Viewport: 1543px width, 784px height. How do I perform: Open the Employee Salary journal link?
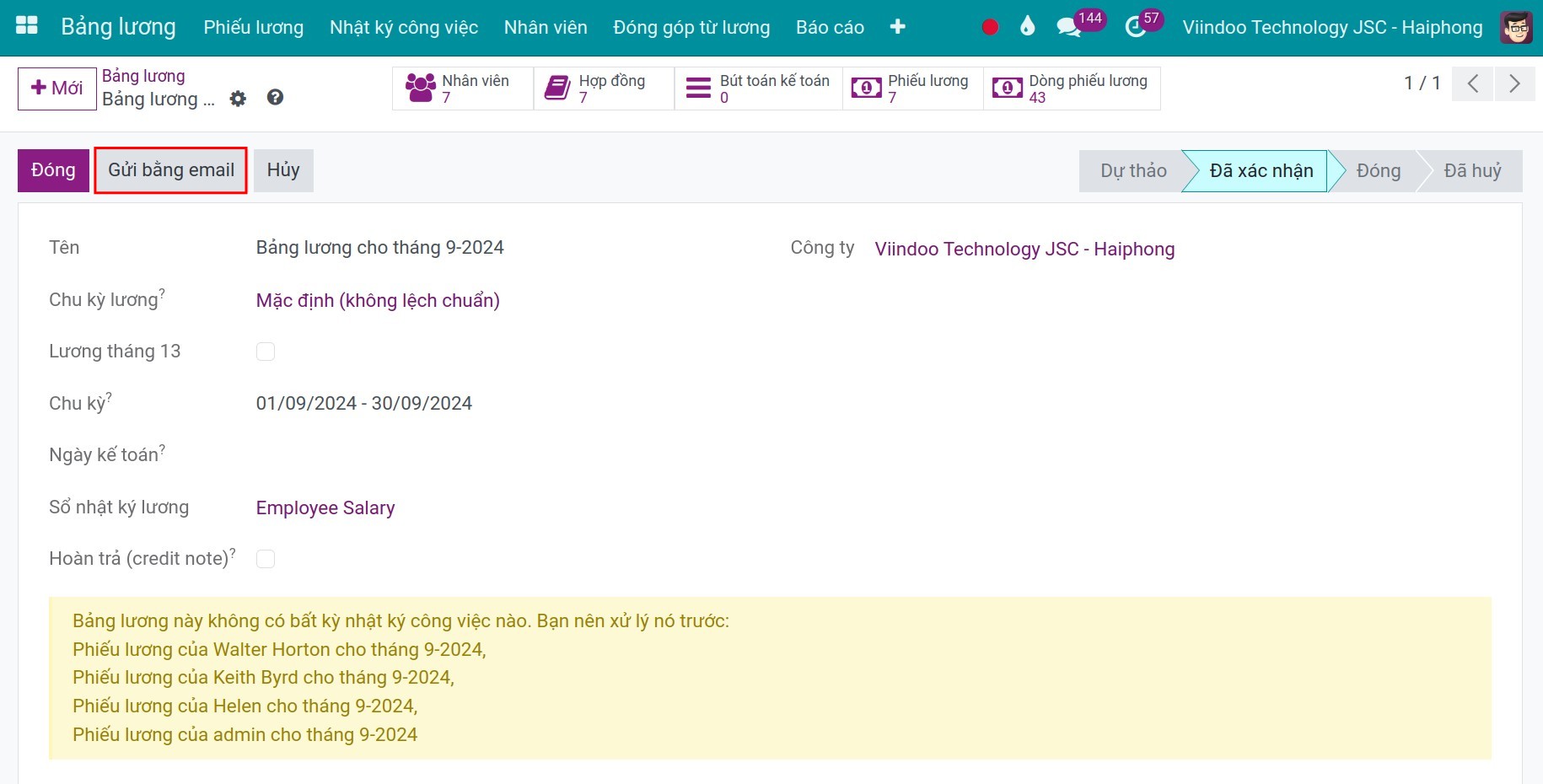(325, 508)
